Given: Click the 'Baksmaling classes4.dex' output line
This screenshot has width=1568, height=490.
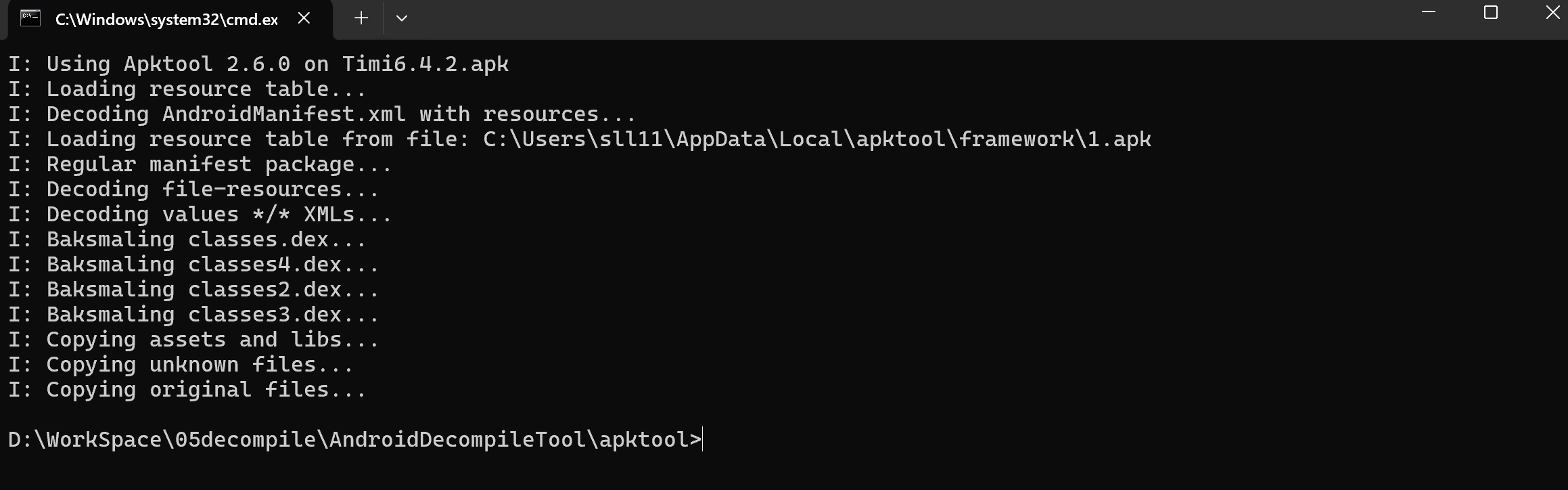Looking at the screenshot, I should click(x=193, y=265).
